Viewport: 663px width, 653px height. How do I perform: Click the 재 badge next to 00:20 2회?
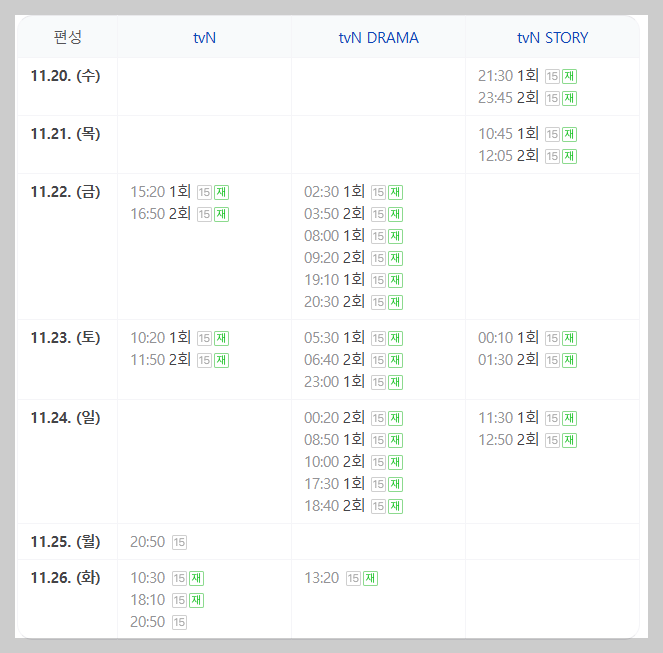coord(395,418)
